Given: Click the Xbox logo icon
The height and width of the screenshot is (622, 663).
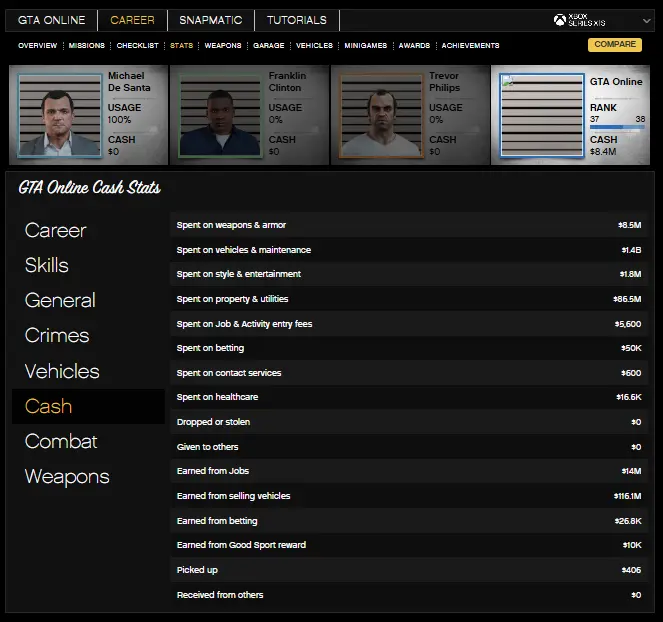Looking at the screenshot, I should pyautogui.click(x=560, y=20).
